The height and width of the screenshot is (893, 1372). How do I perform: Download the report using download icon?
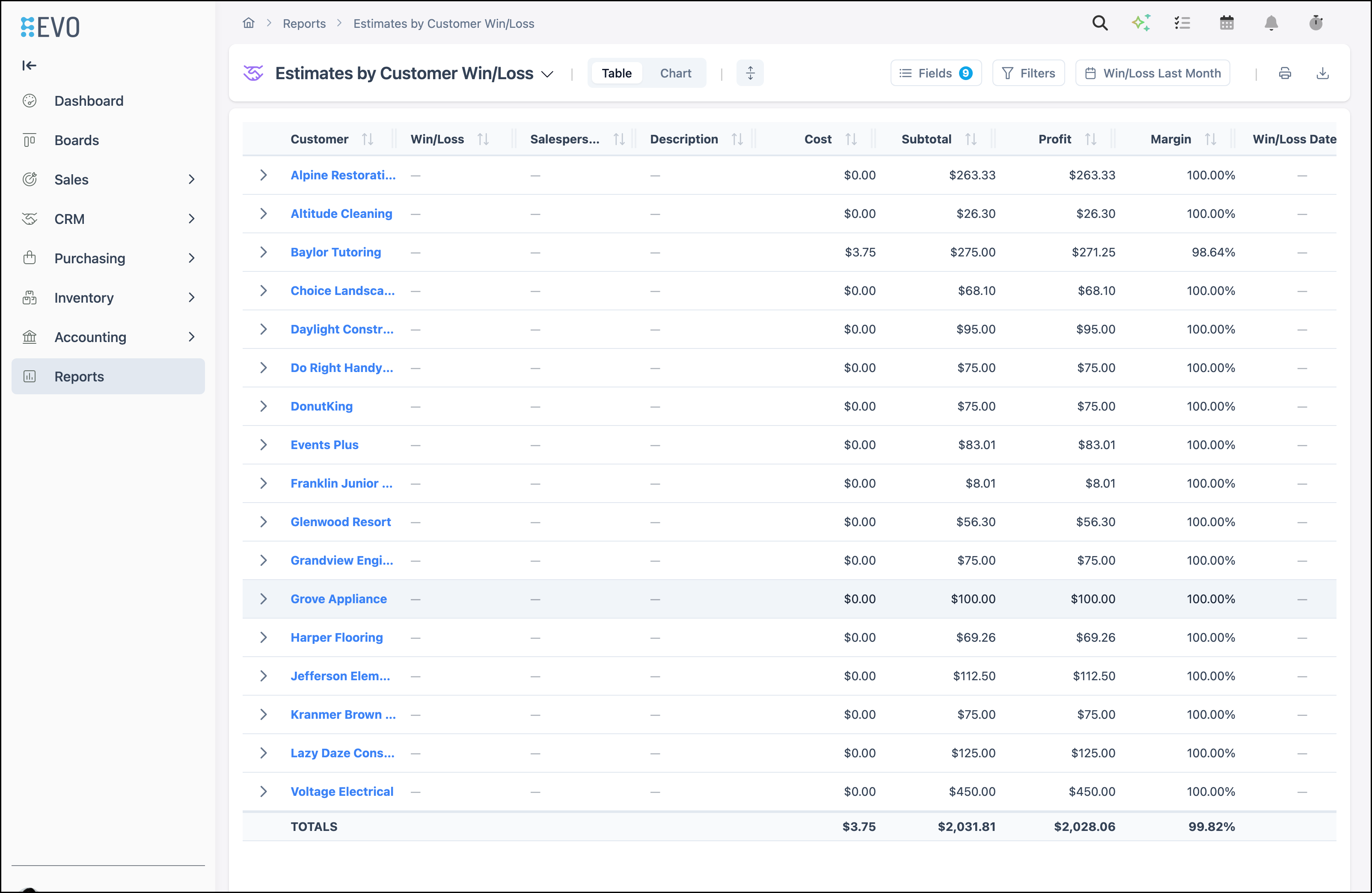tap(1323, 73)
